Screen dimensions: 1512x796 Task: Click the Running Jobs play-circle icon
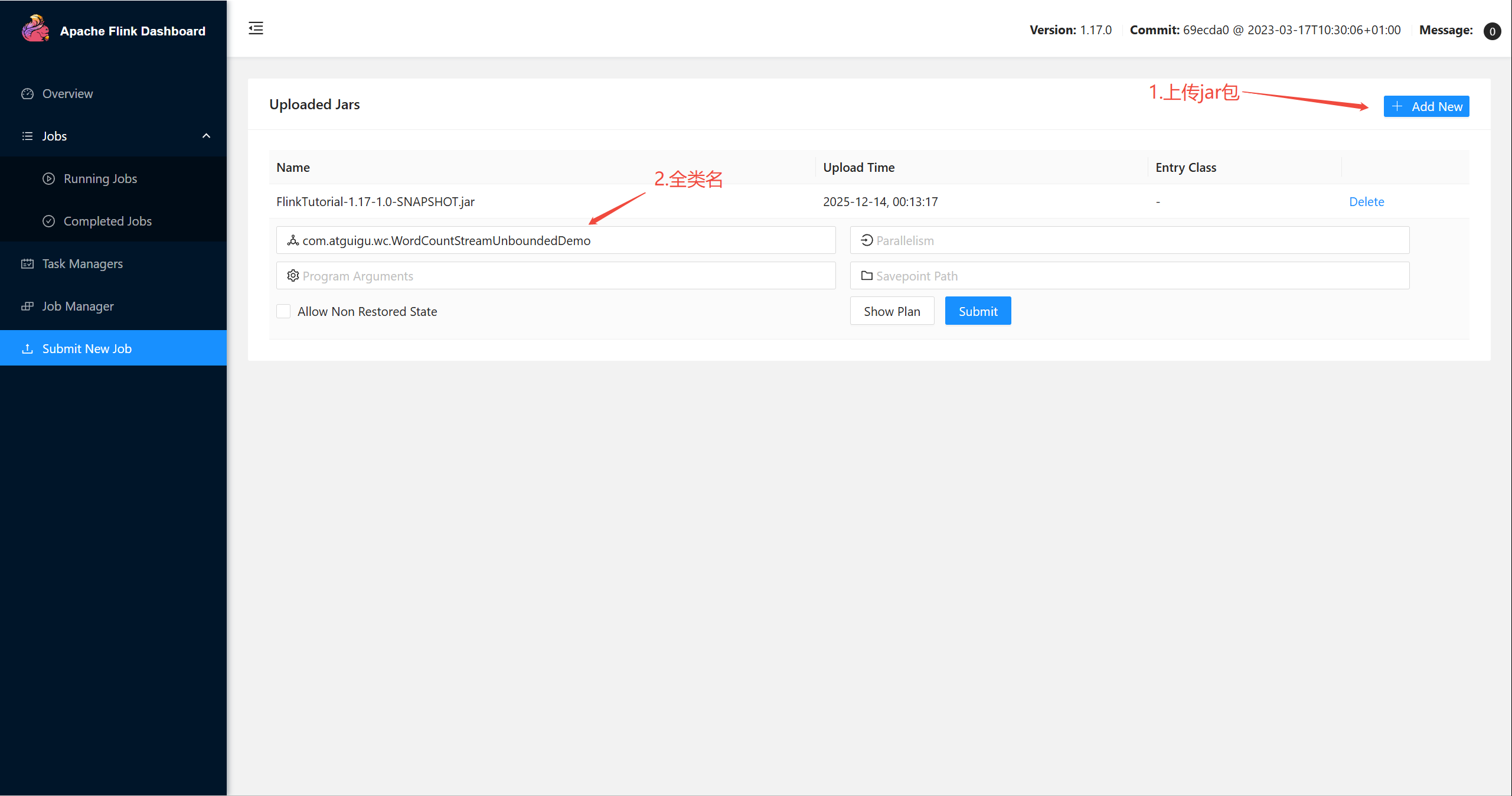point(49,178)
